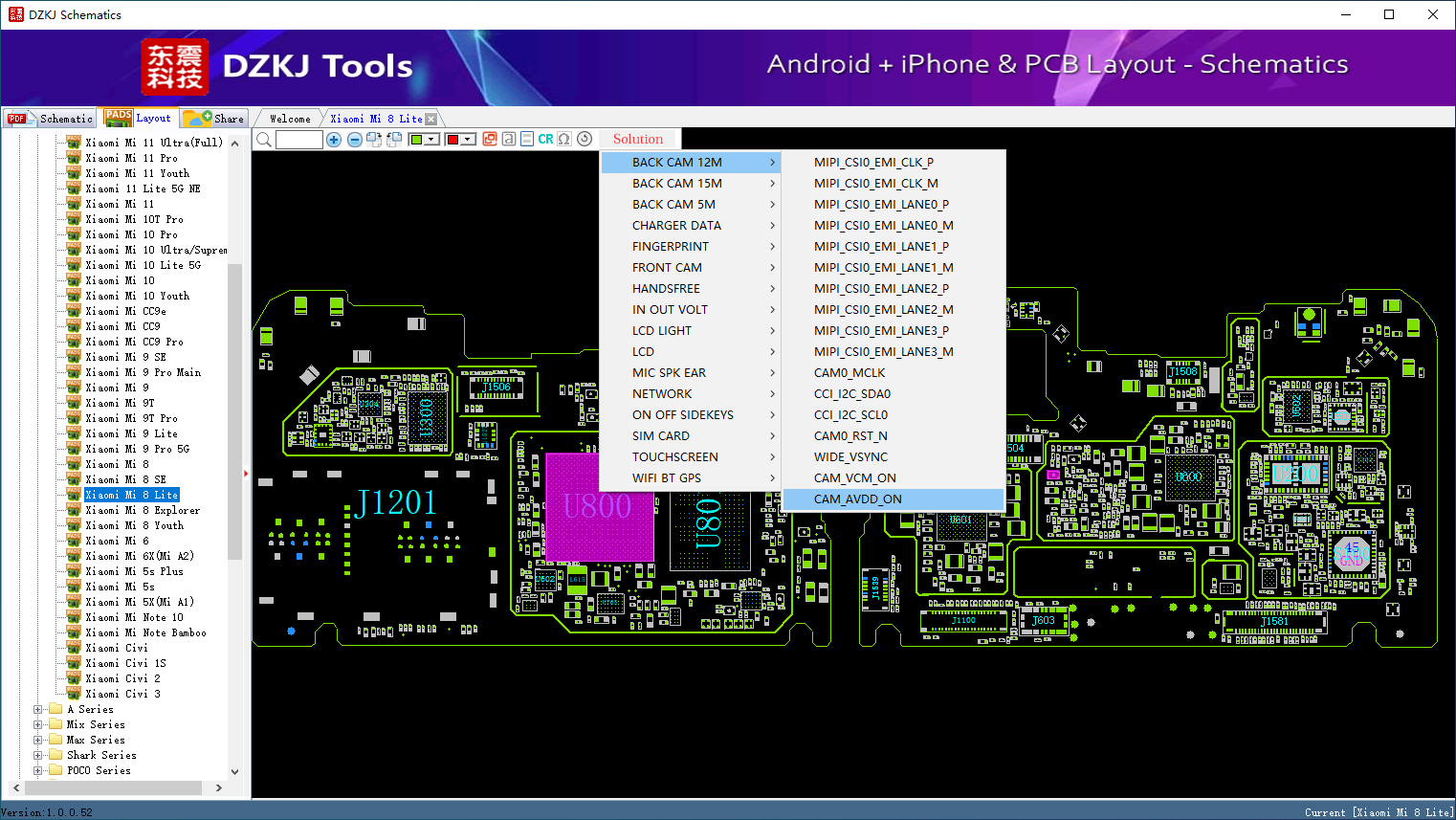1456x820 pixels.
Task: Maximize the DZKJ Schematics window
Action: pos(1389,14)
